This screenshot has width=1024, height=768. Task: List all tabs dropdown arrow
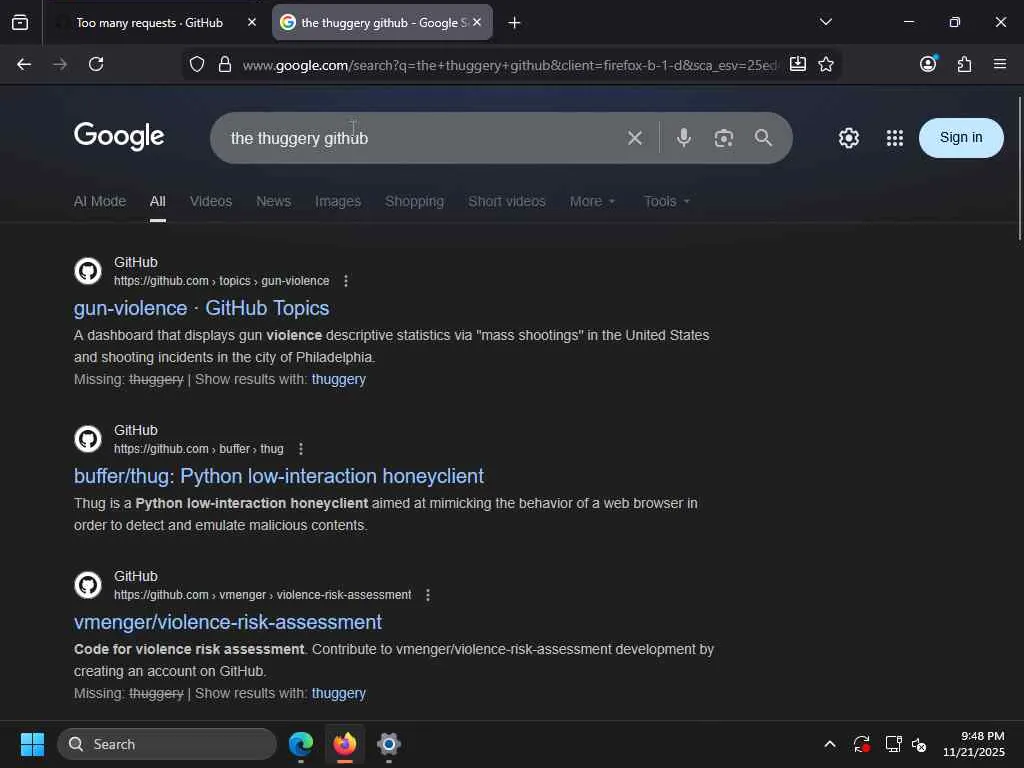pyautogui.click(x=826, y=22)
